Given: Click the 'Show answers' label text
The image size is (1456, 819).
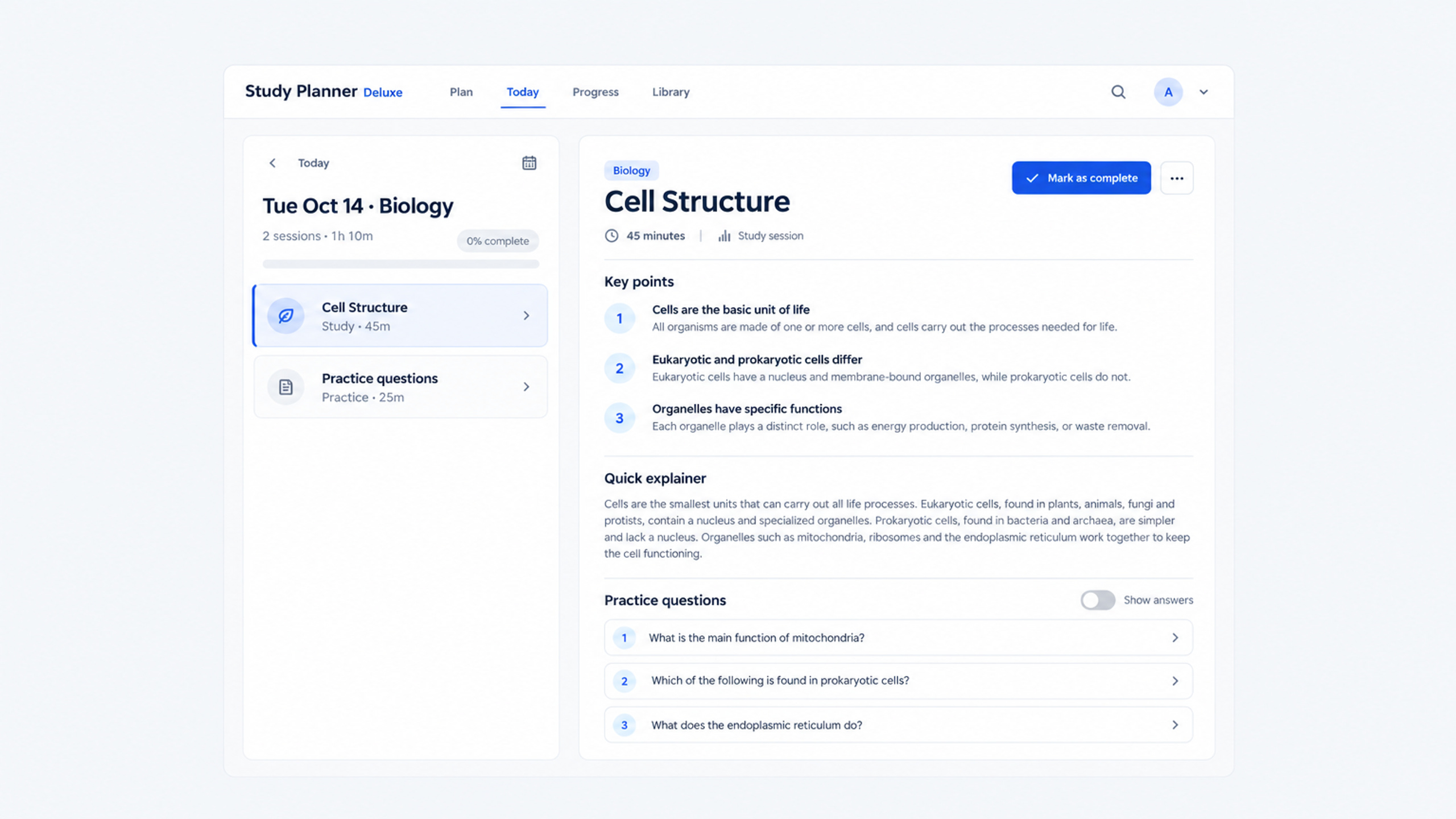Looking at the screenshot, I should point(1159,600).
